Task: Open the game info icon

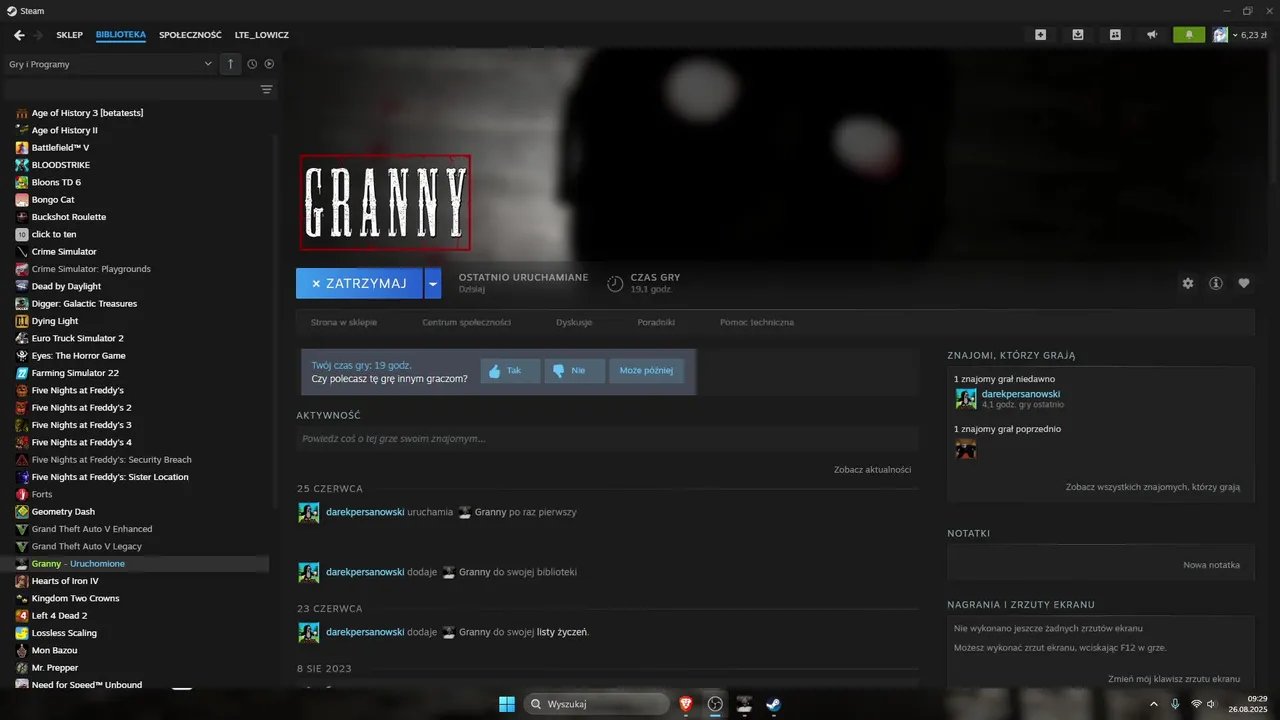Action: pyautogui.click(x=1216, y=283)
